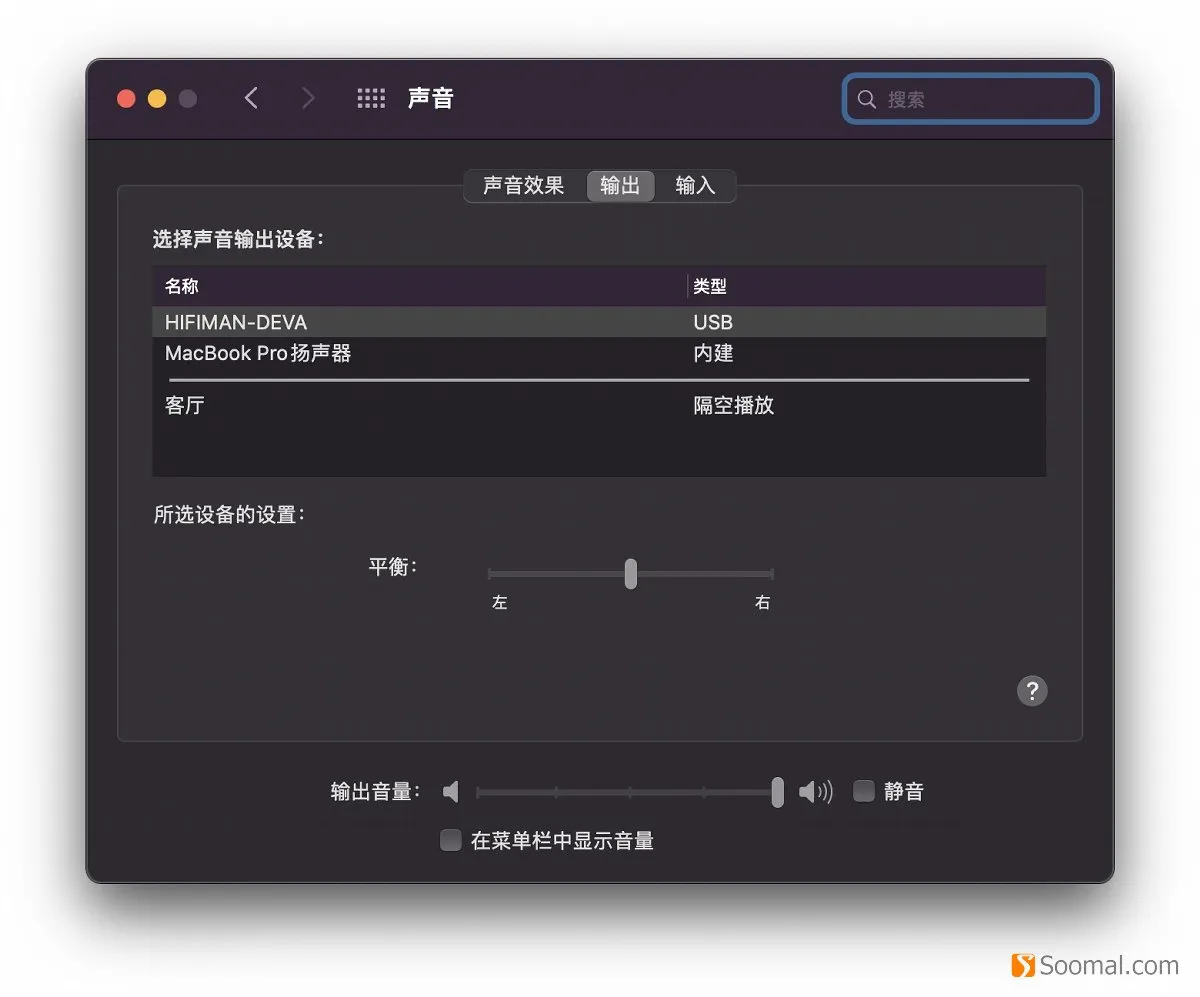Select HIFIMAN-DEVA output device

coord(599,322)
